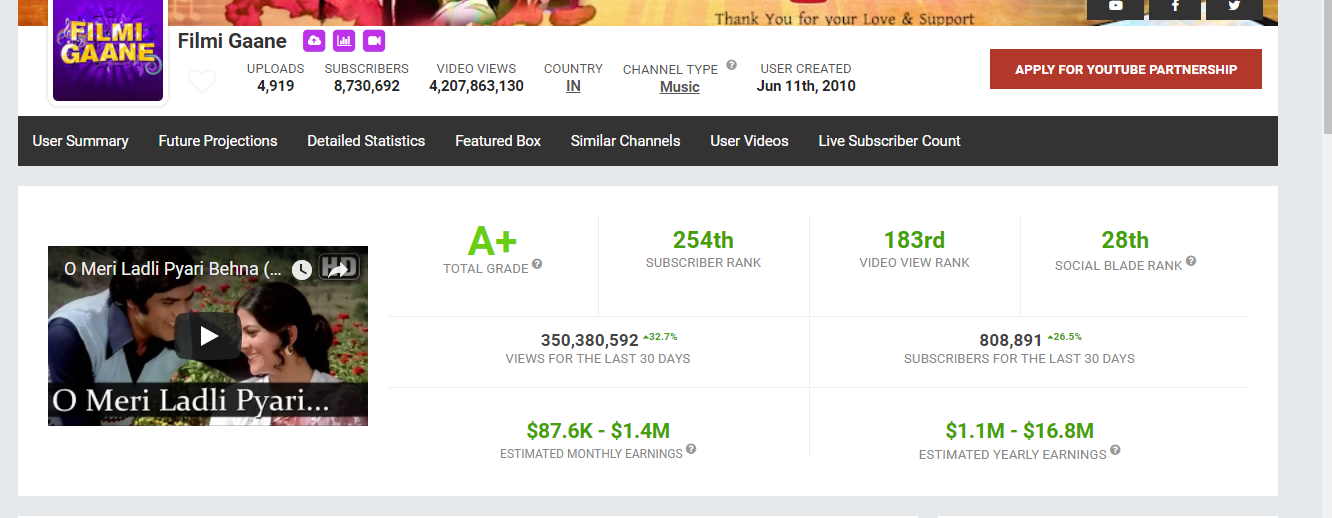Switch to the Detailed Statistics tab

[x=366, y=141]
